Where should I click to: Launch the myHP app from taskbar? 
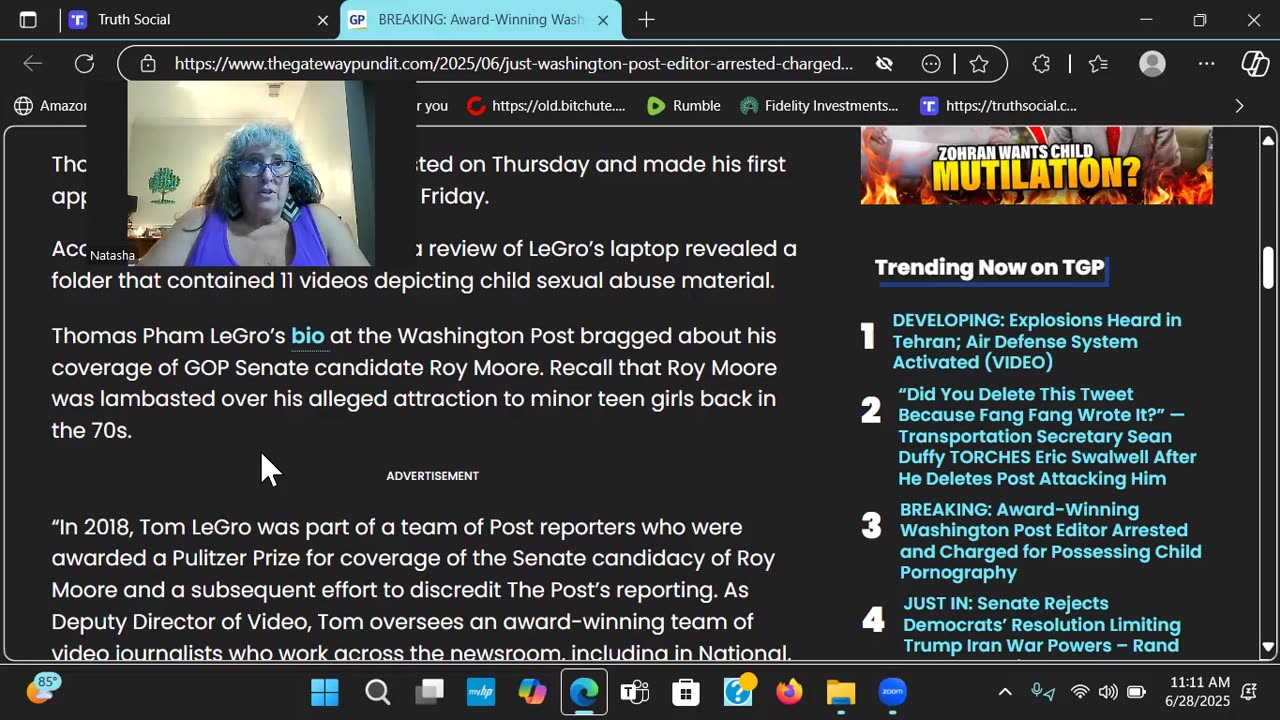pyautogui.click(x=481, y=692)
